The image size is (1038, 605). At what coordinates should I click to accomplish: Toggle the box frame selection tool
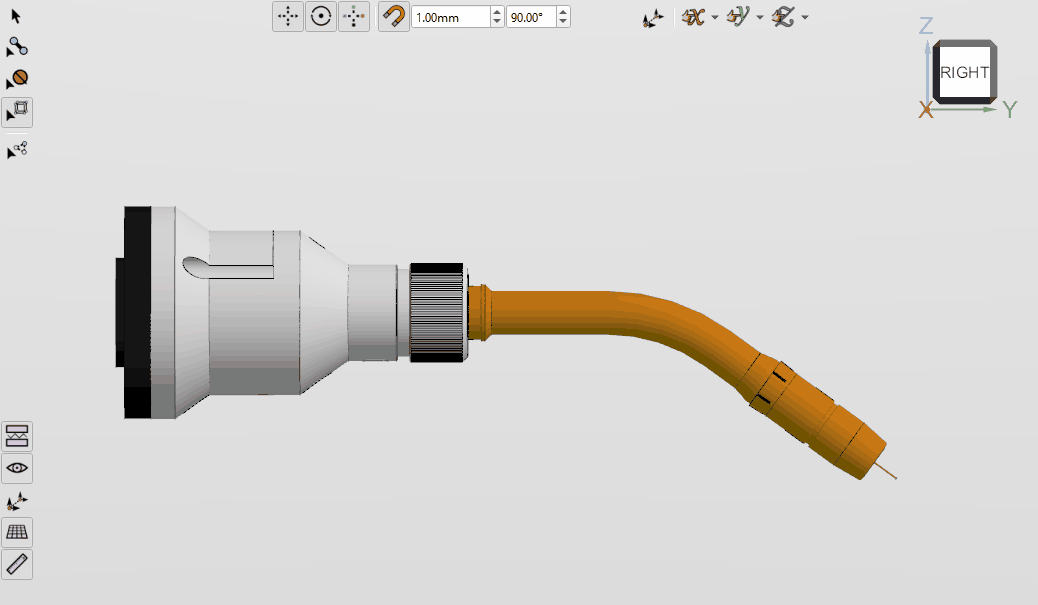click(x=17, y=112)
